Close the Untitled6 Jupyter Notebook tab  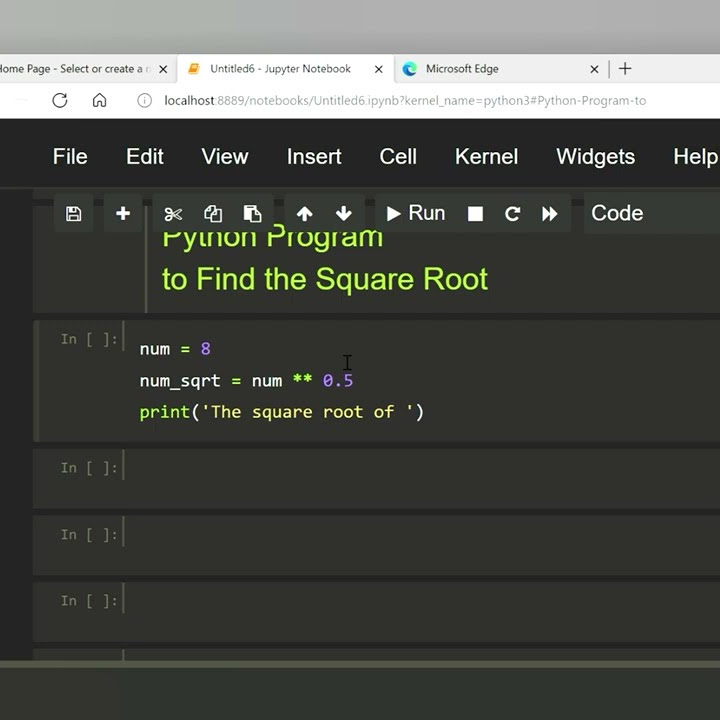(379, 69)
